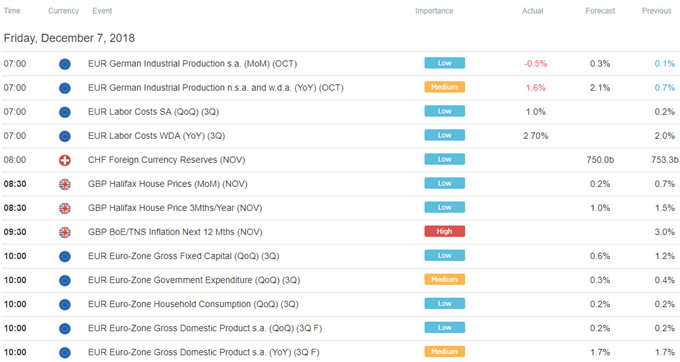The image size is (680, 362).
Task: Click actual value 2.70%
Action: coord(536,136)
